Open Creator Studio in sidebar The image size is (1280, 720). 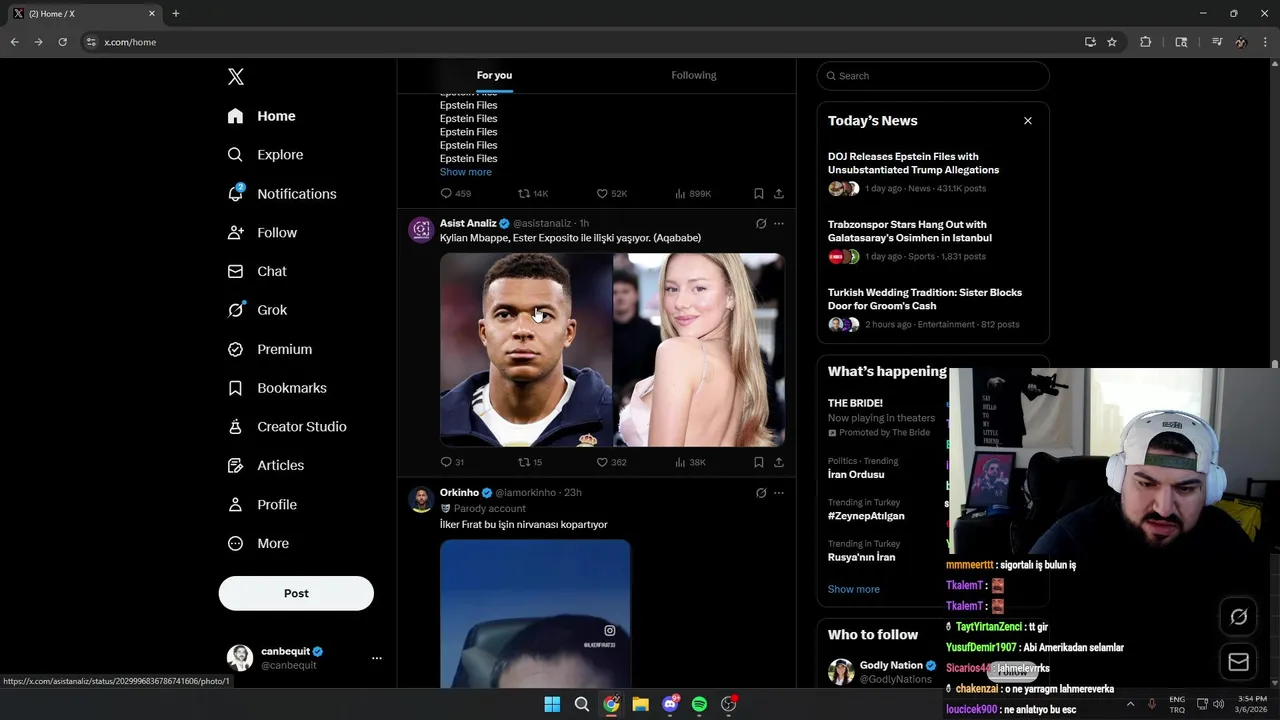coord(287,427)
